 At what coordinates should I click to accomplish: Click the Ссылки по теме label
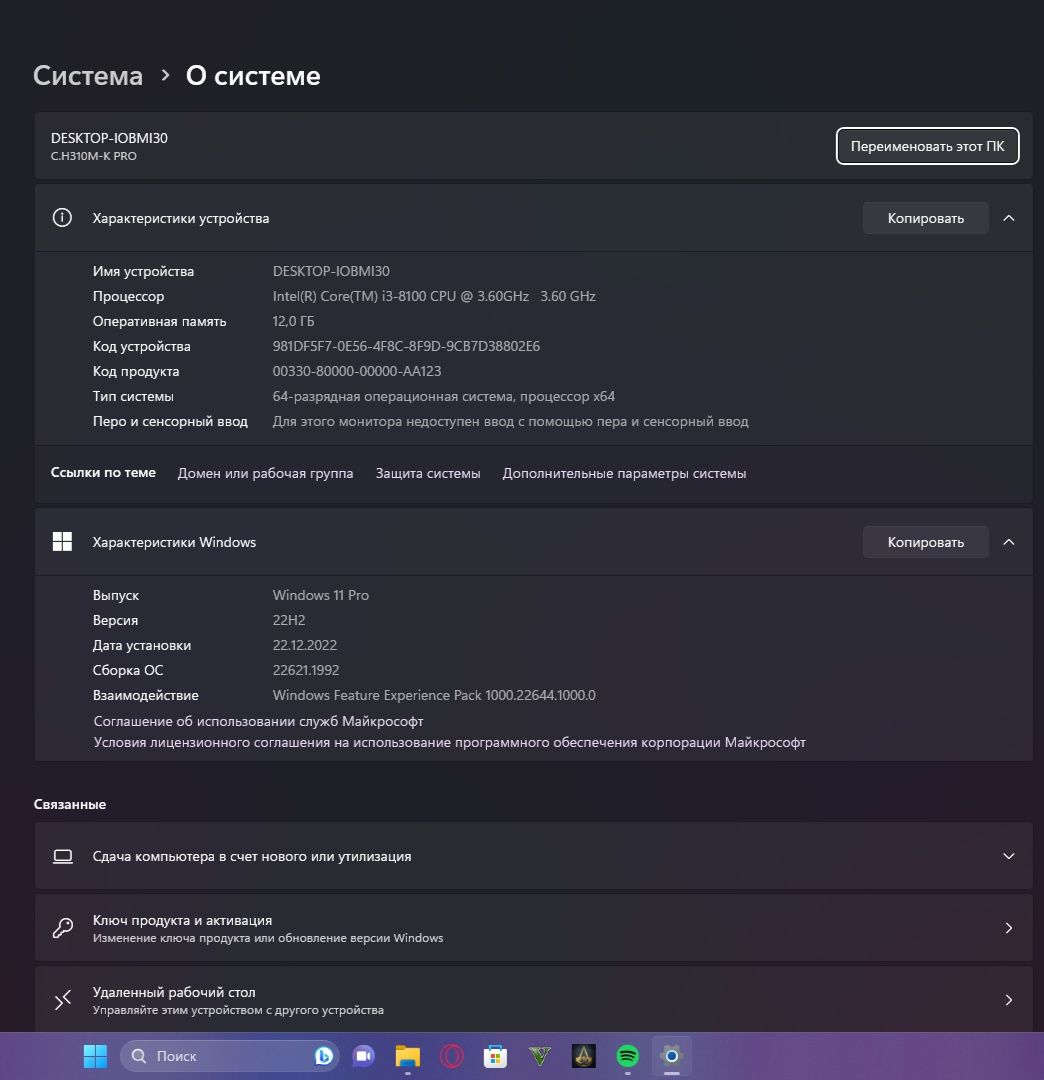tap(103, 472)
